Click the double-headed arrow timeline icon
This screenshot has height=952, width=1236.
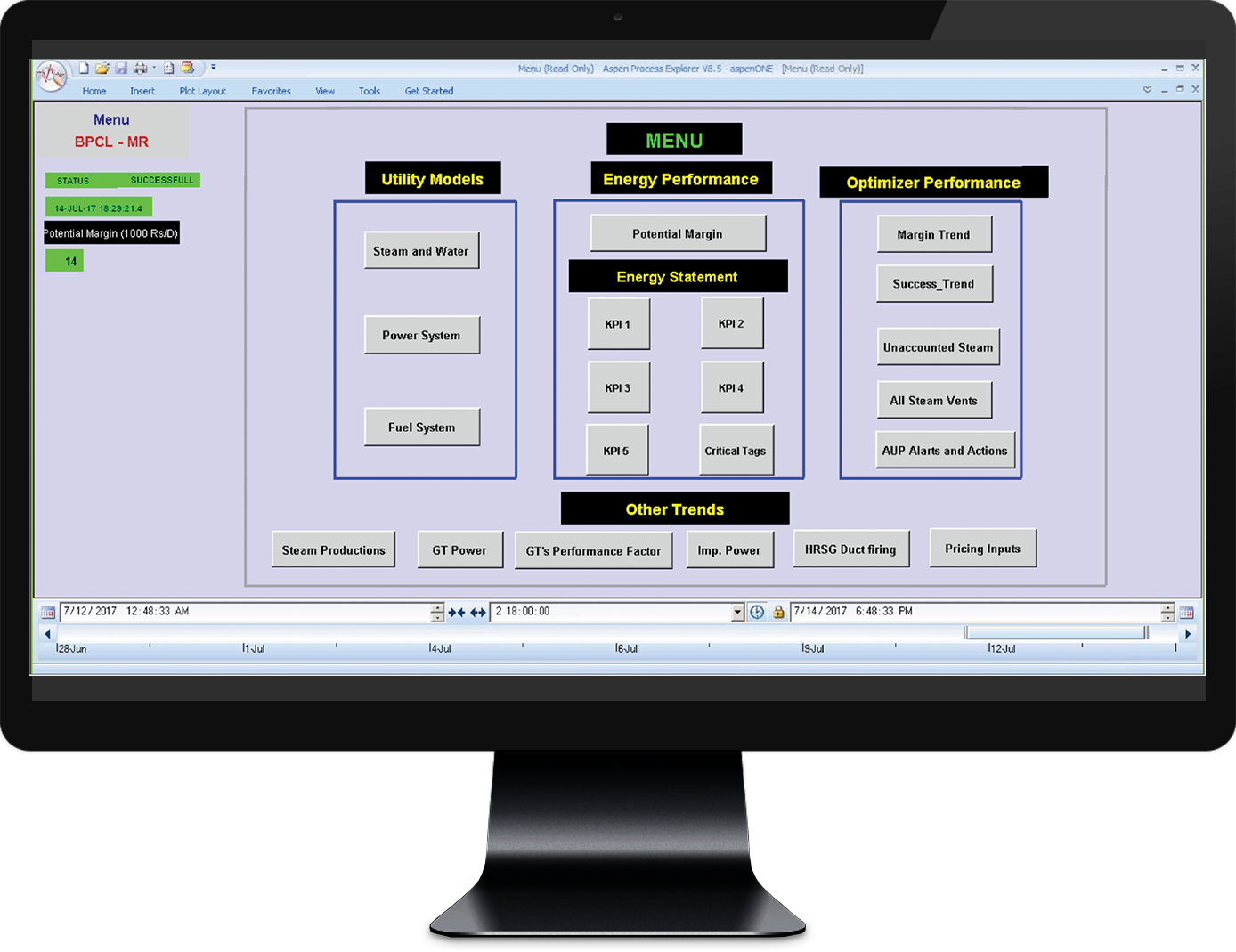pos(478,613)
